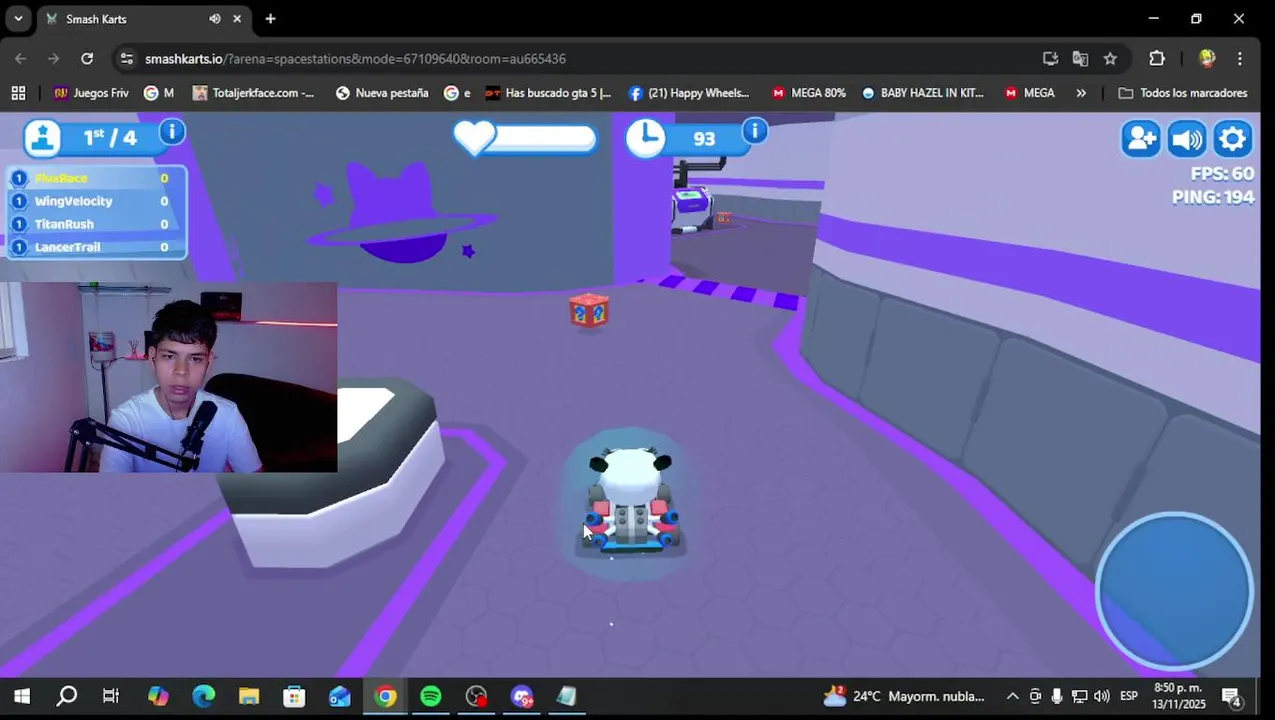The image size is (1275, 720).
Task: Expand hidden bookmarks chevron
Action: coord(1081,93)
